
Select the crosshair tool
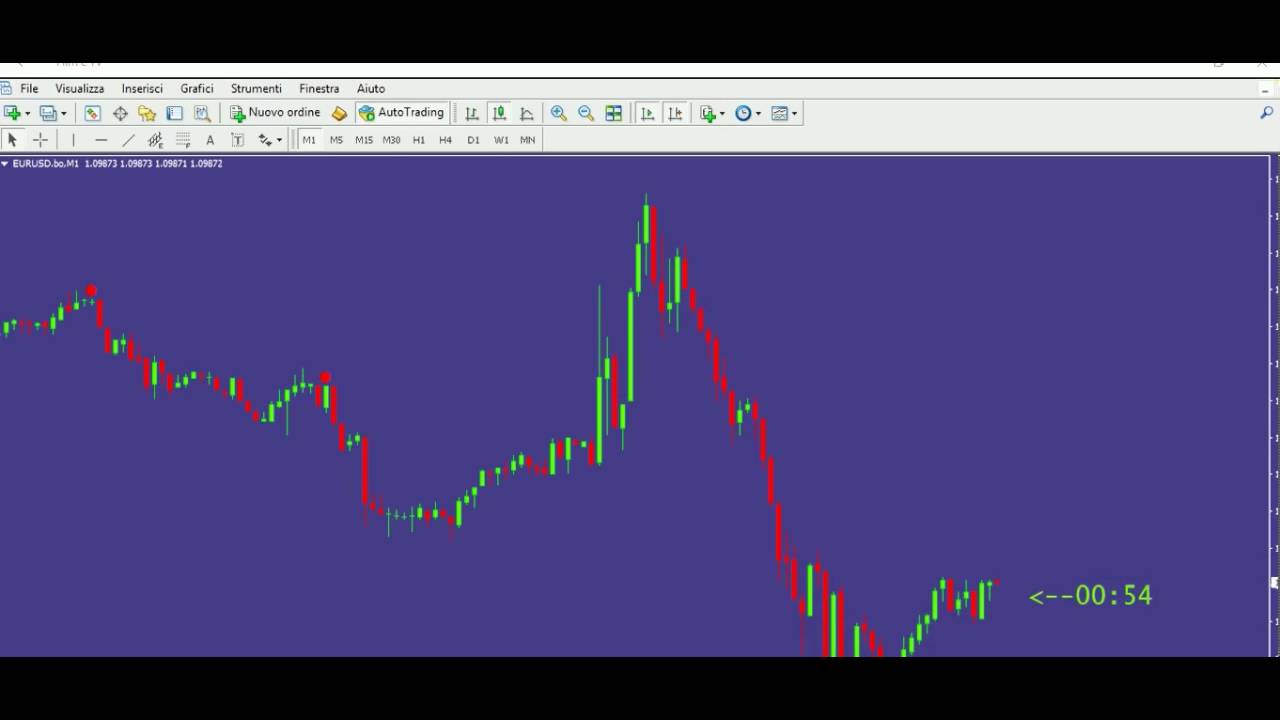(40, 140)
